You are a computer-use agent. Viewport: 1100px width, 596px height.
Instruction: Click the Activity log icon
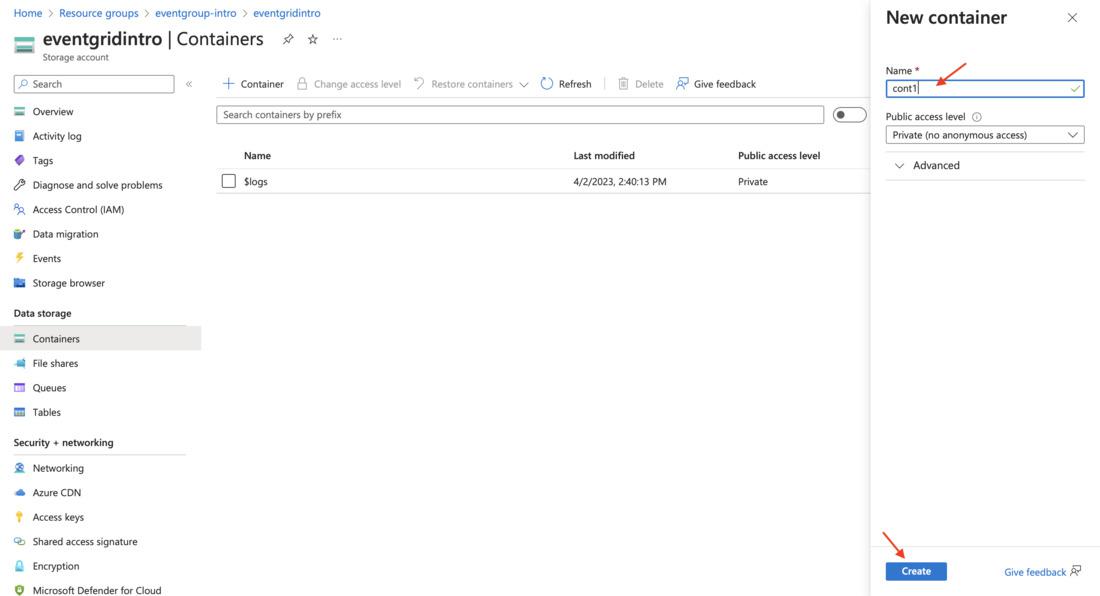click(20, 136)
